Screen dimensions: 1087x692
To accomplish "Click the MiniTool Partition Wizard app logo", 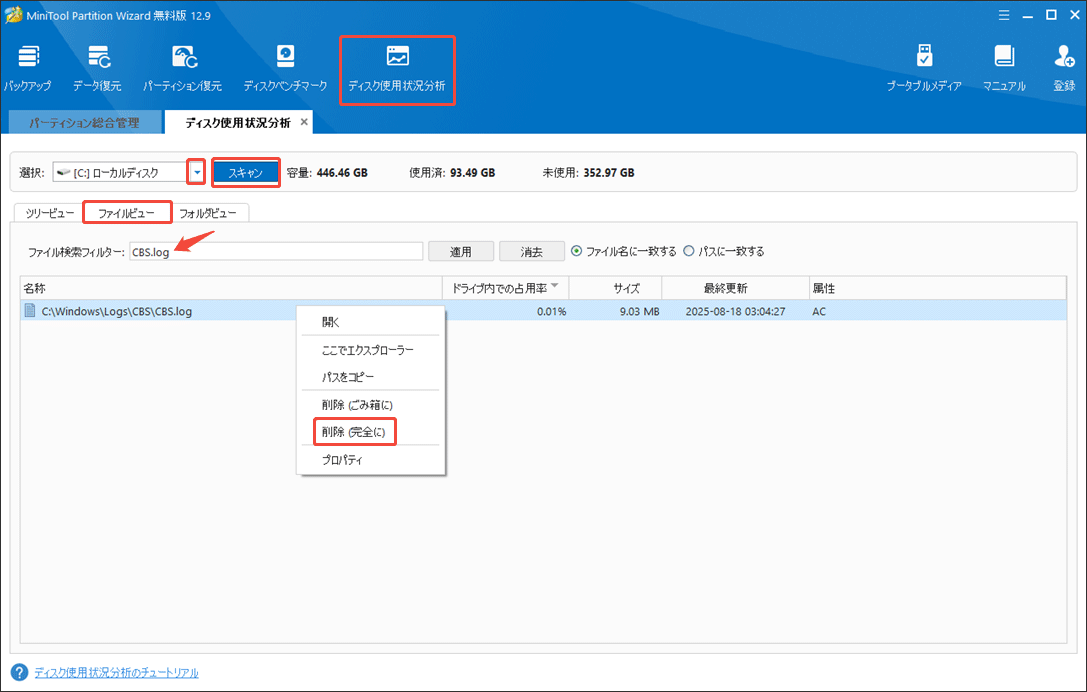I will (12, 15).
